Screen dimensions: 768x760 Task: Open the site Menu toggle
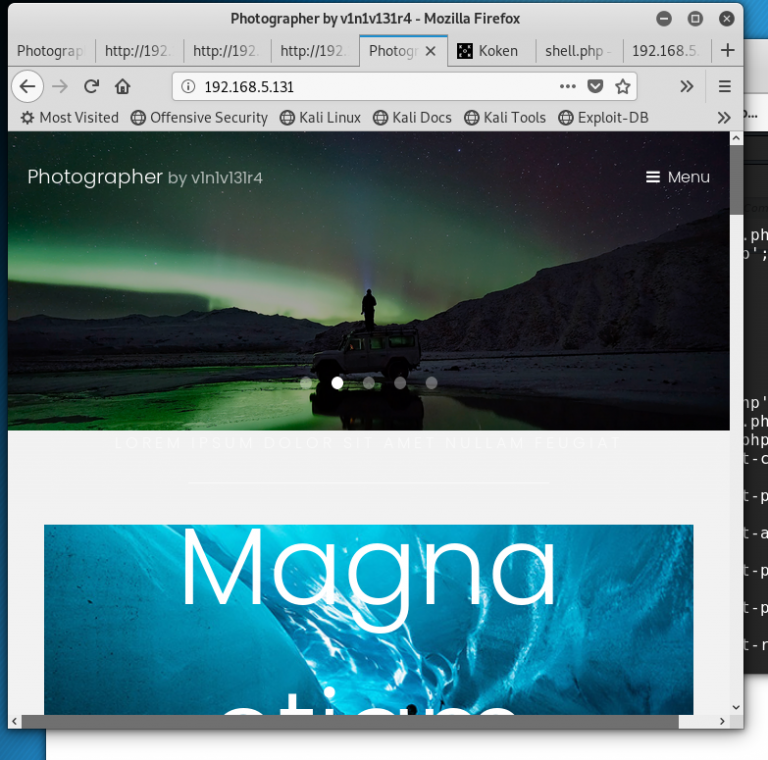click(x=677, y=177)
